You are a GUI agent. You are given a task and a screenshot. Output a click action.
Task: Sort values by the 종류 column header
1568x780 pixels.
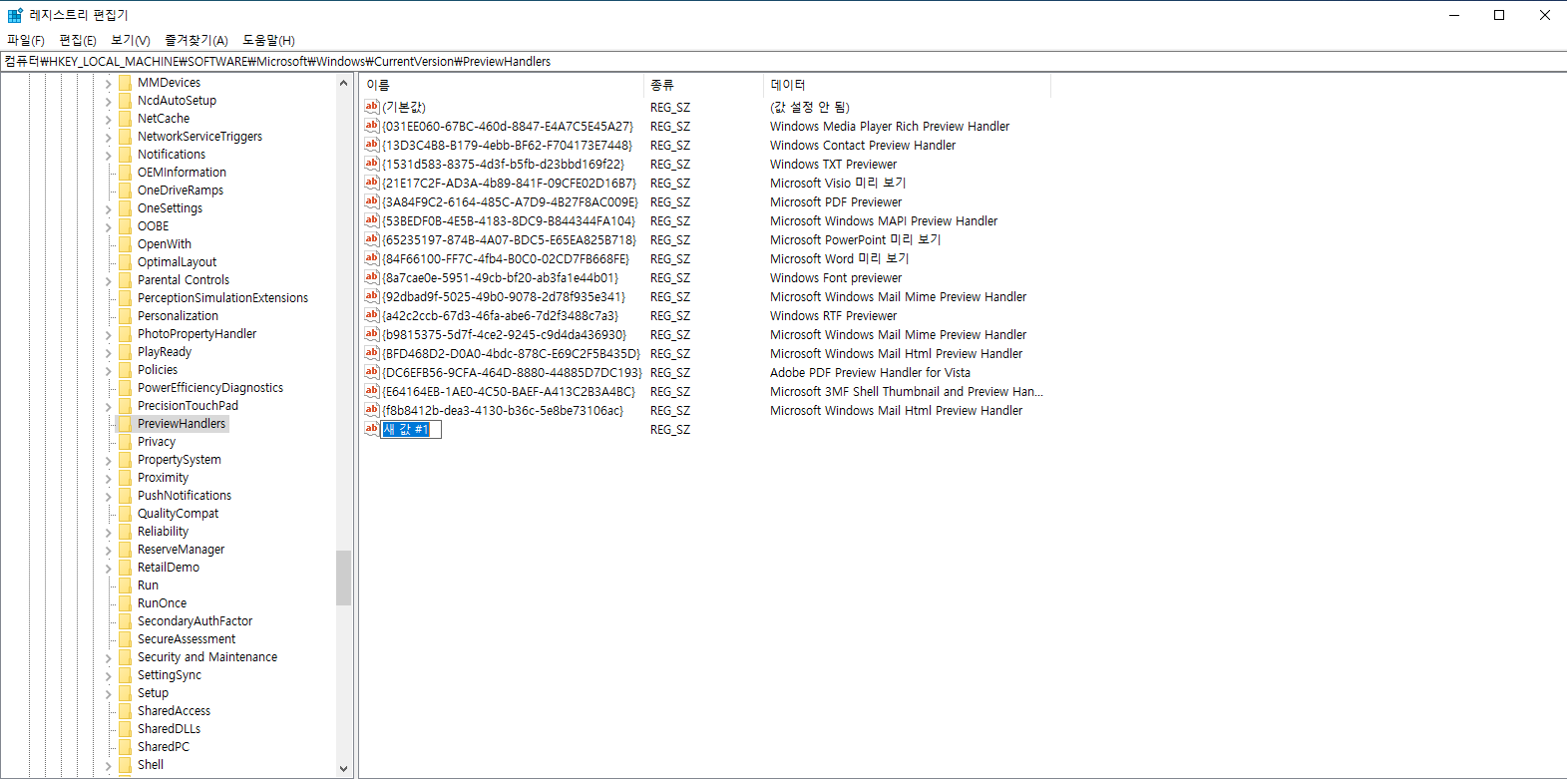pos(704,85)
